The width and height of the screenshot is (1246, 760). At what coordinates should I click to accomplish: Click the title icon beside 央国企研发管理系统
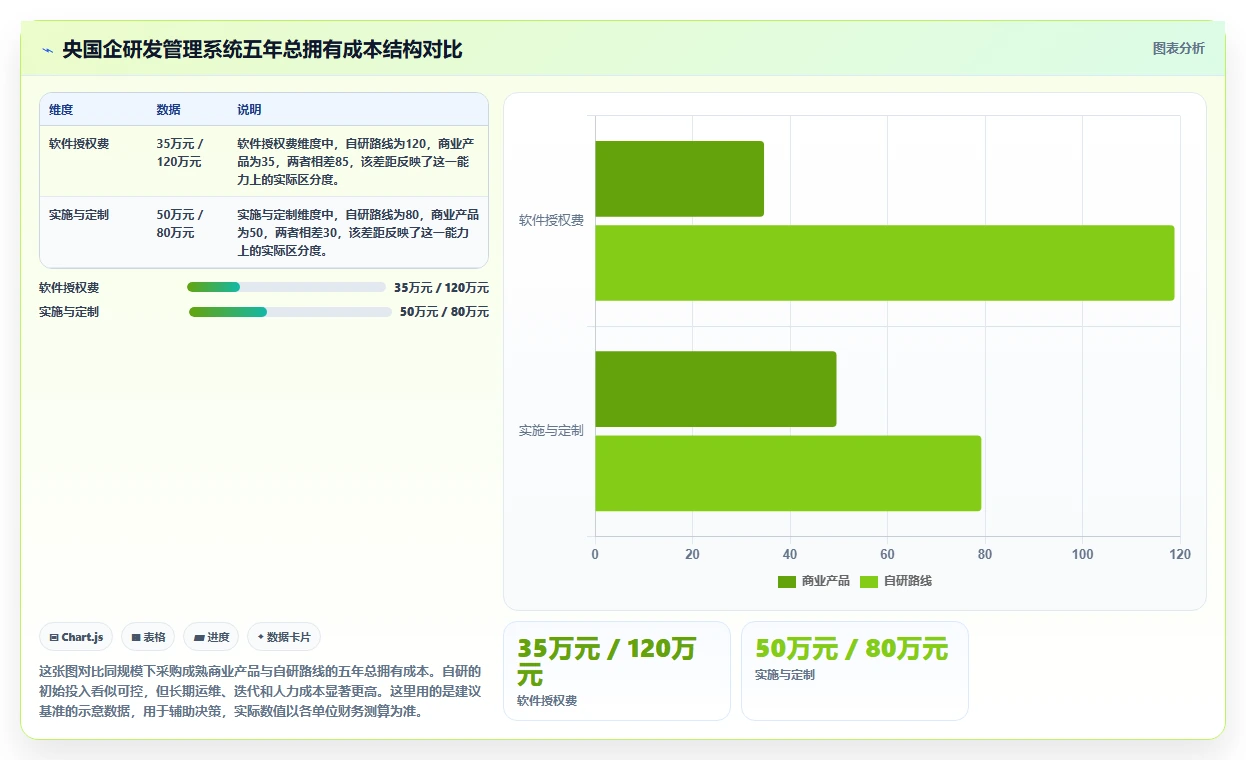48,50
